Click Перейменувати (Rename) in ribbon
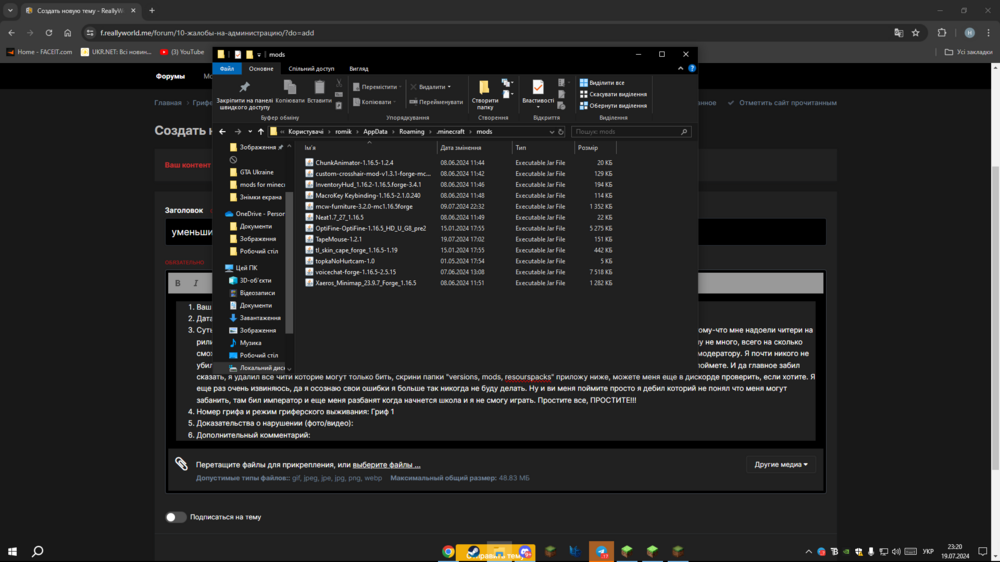 point(436,102)
